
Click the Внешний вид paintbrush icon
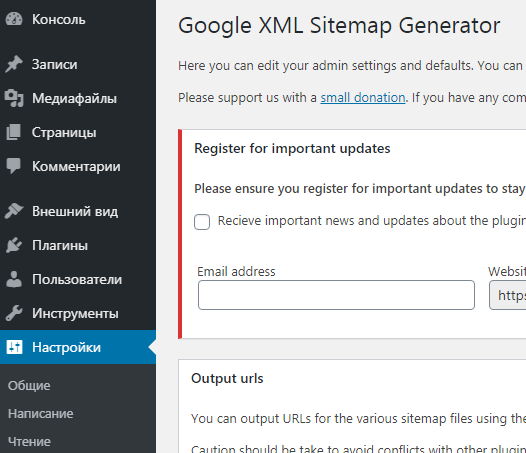(14, 211)
